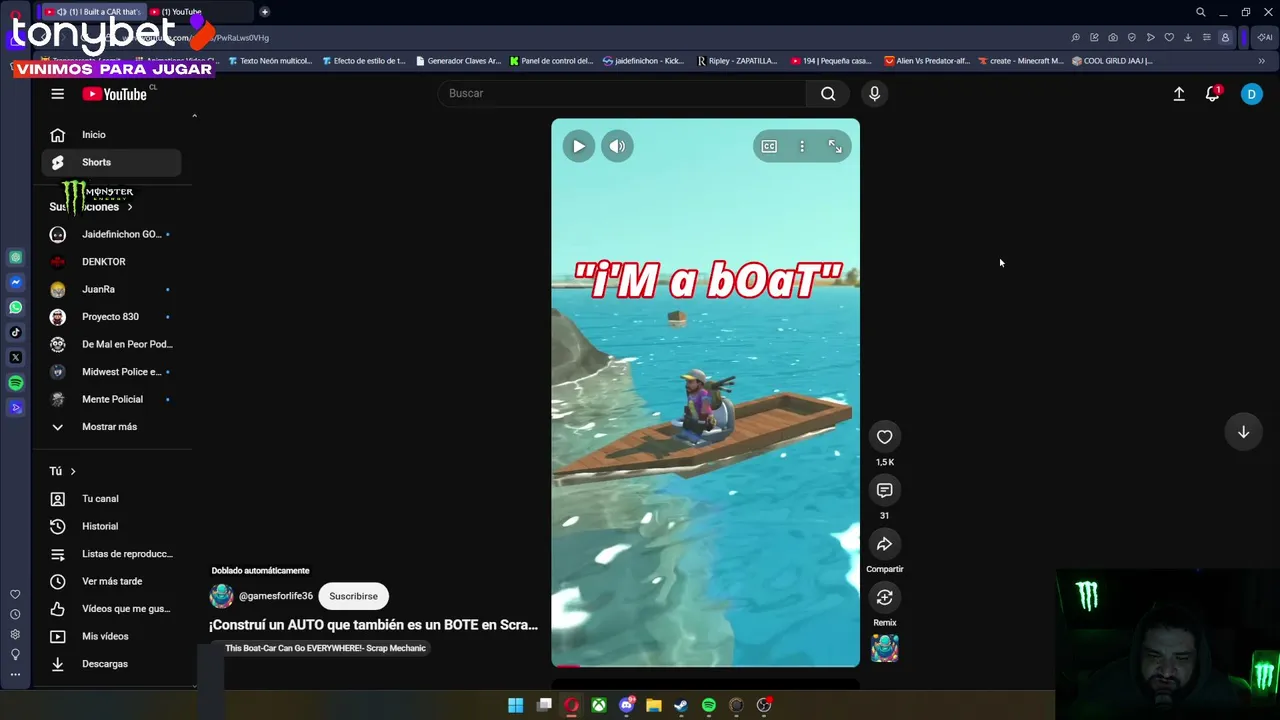Open Spotify in the Opera sidebar
This screenshot has height=720, width=1280.
pos(15,383)
